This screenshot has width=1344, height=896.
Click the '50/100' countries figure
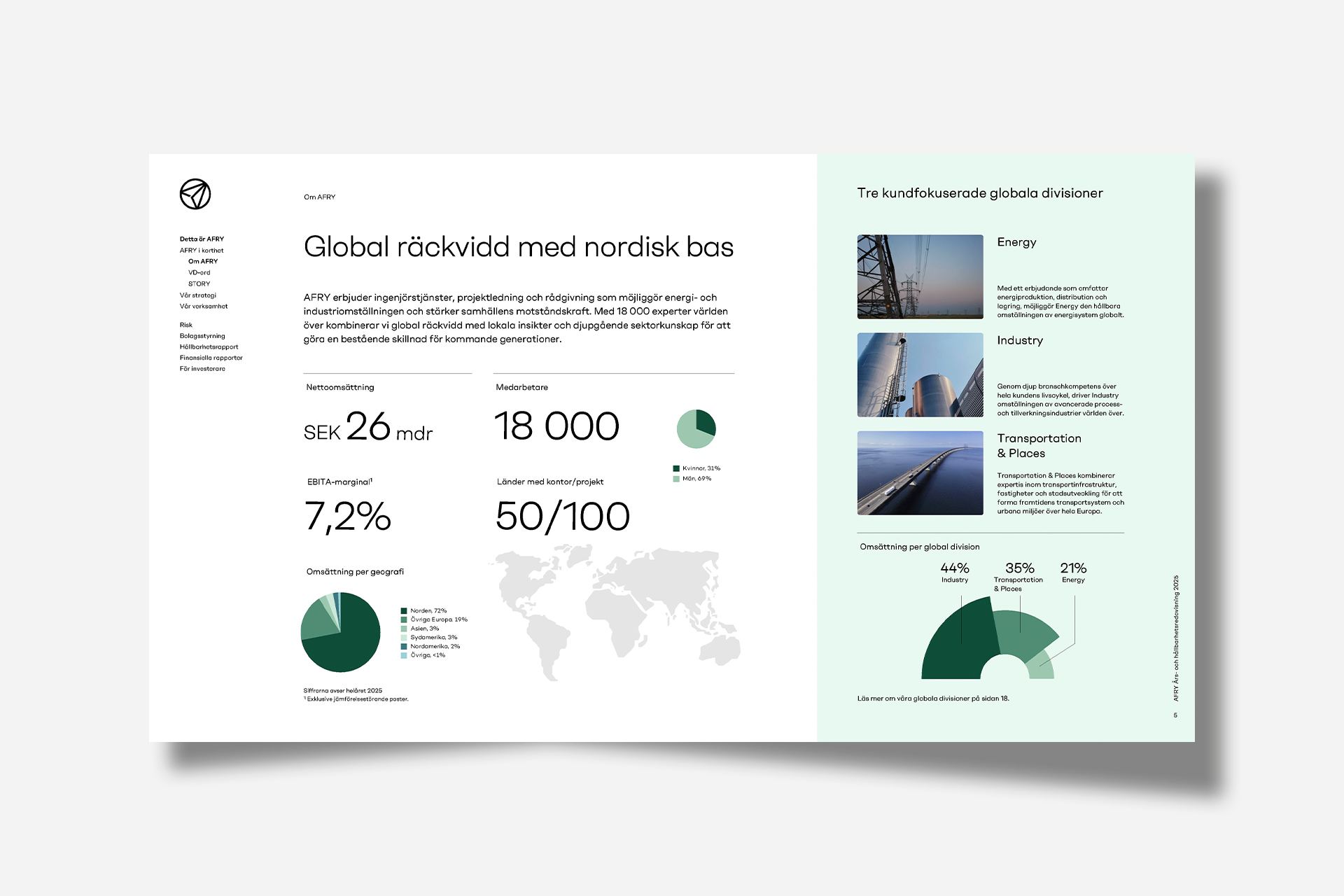pyautogui.click(x=563, y=517)
